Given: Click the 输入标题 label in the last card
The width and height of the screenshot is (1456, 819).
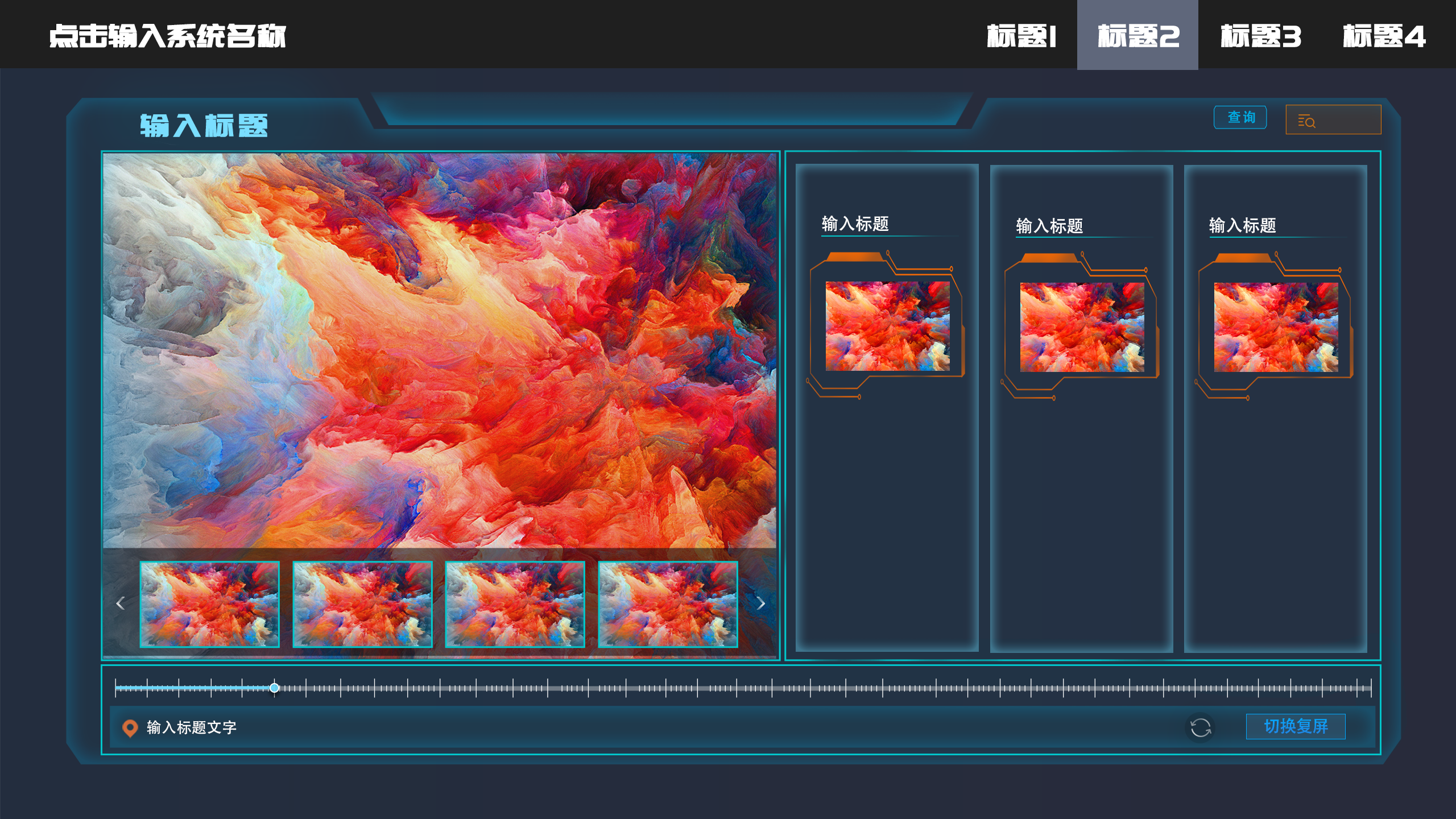Looking at the screenshot, I should tap(1243, 225).
